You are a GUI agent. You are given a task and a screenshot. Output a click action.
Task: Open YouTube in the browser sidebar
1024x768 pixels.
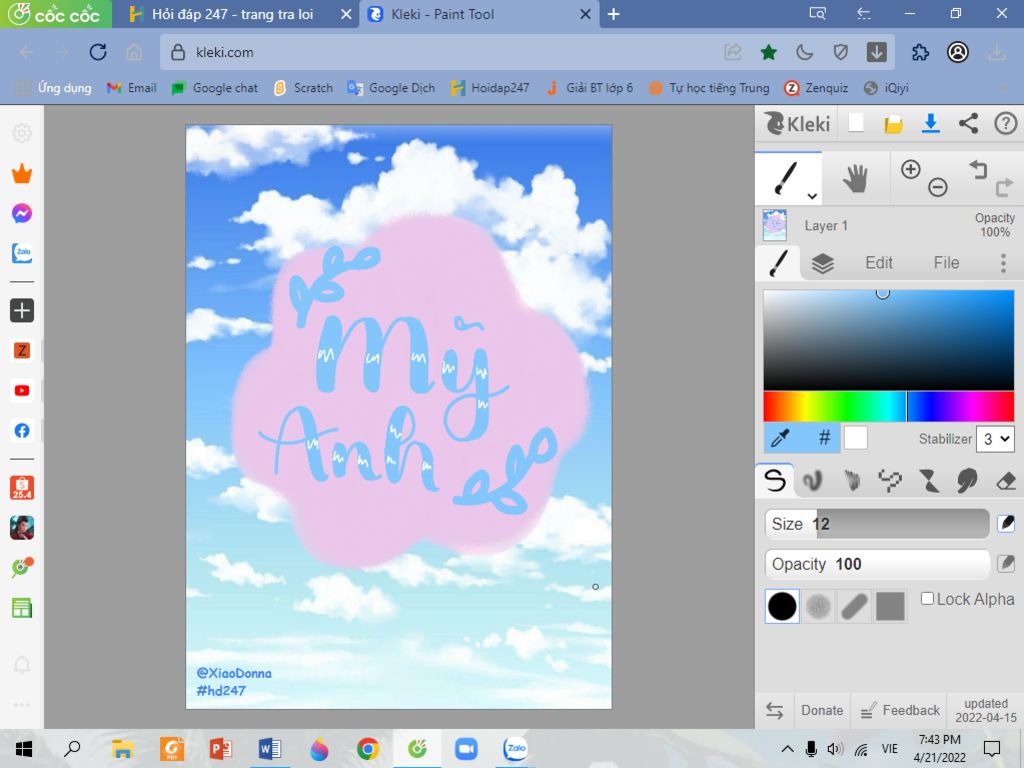tap(22, 391)
